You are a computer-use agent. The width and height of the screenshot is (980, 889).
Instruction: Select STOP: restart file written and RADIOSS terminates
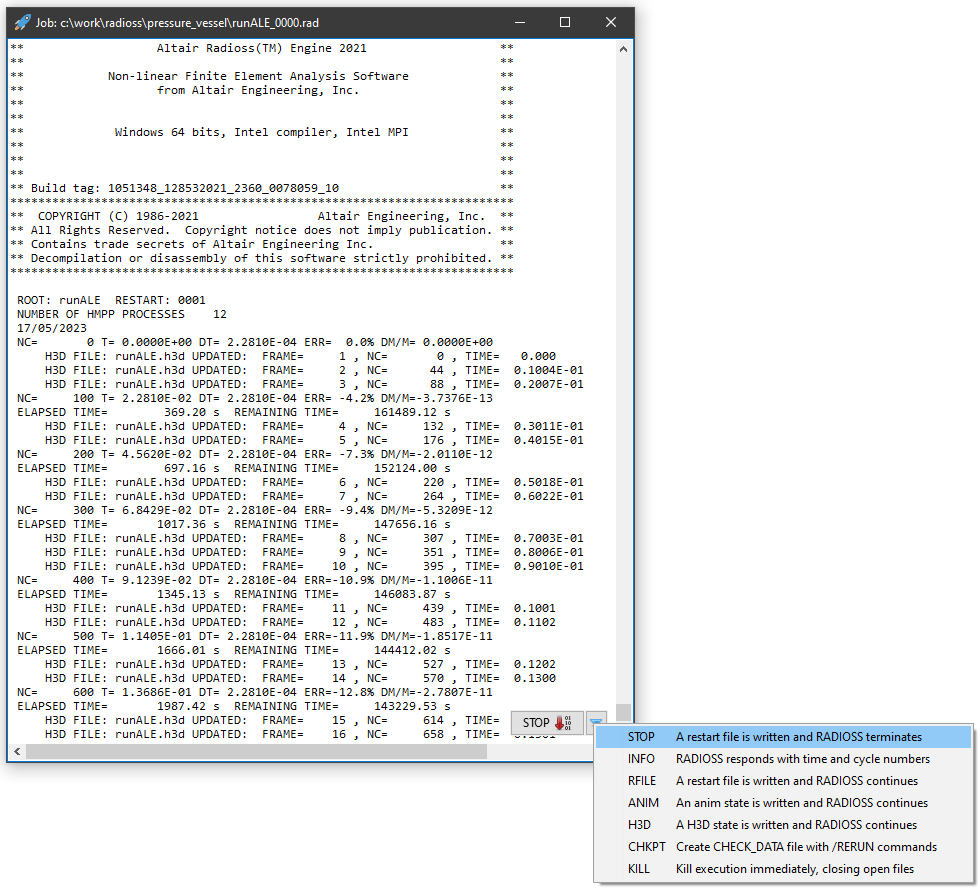[783, 737]
